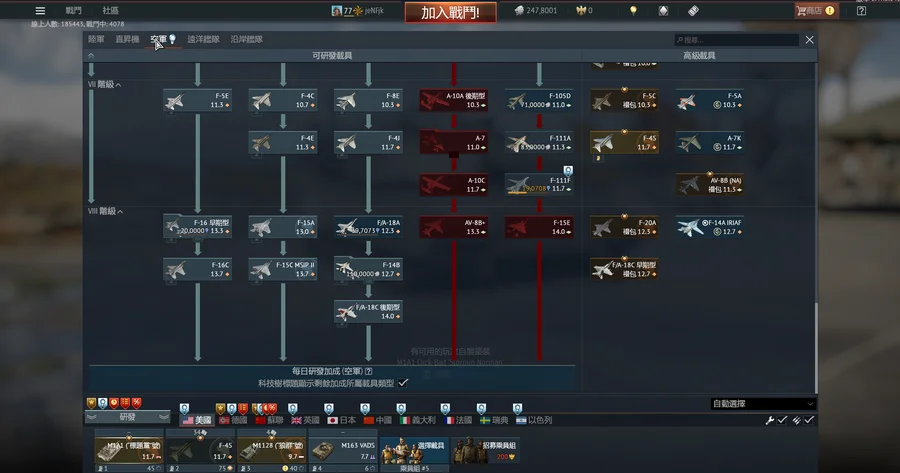Select the F-15A aircraft card
This screenshot has width=900, height=473.
[x=283, y=227]
